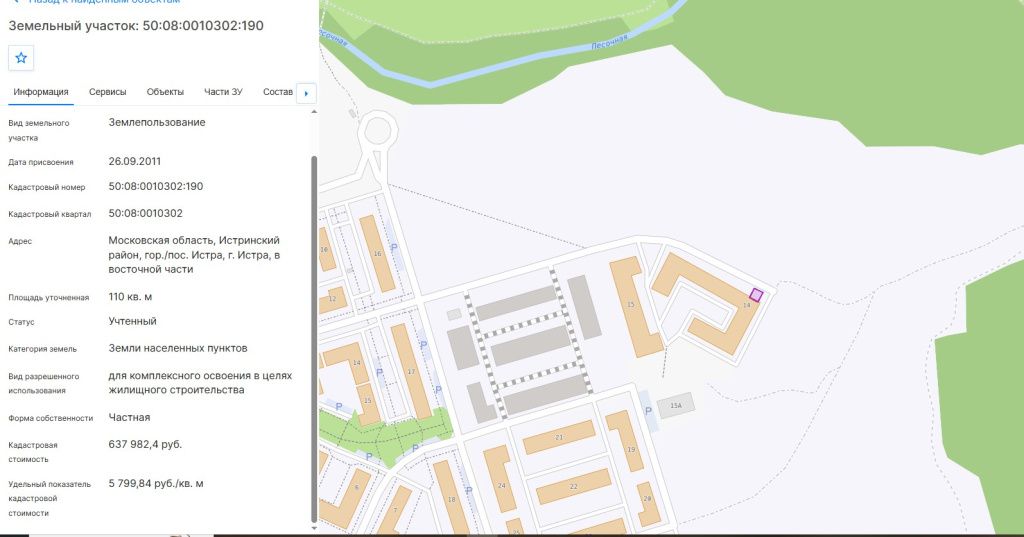Image resolution: width=1024 pixels, height=537 pixels.
Task: Click the Категория земель label
Action: point(42,349)
